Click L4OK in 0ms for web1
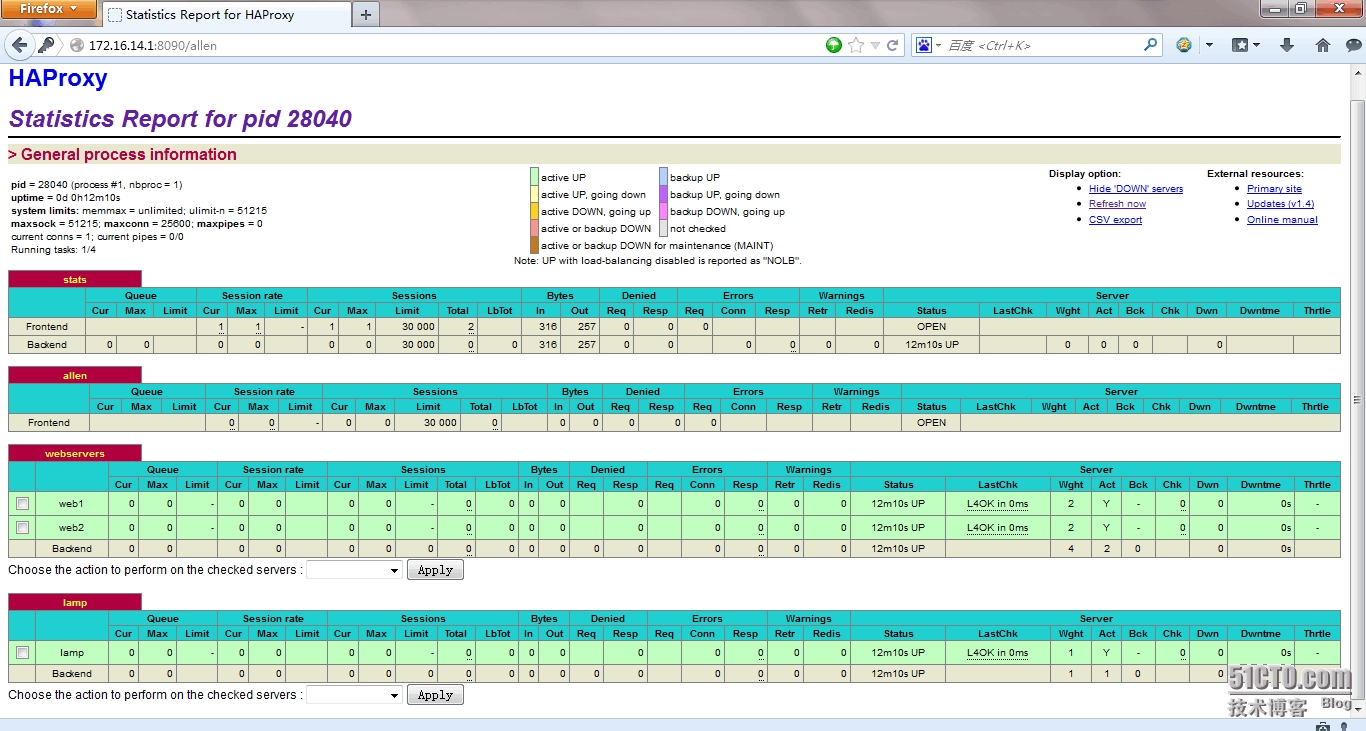1366x731 pixels. (997, 503)
